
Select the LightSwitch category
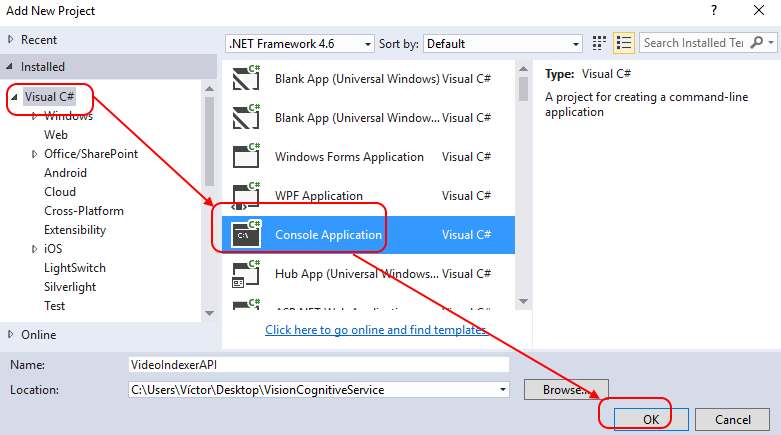(75, 268)
